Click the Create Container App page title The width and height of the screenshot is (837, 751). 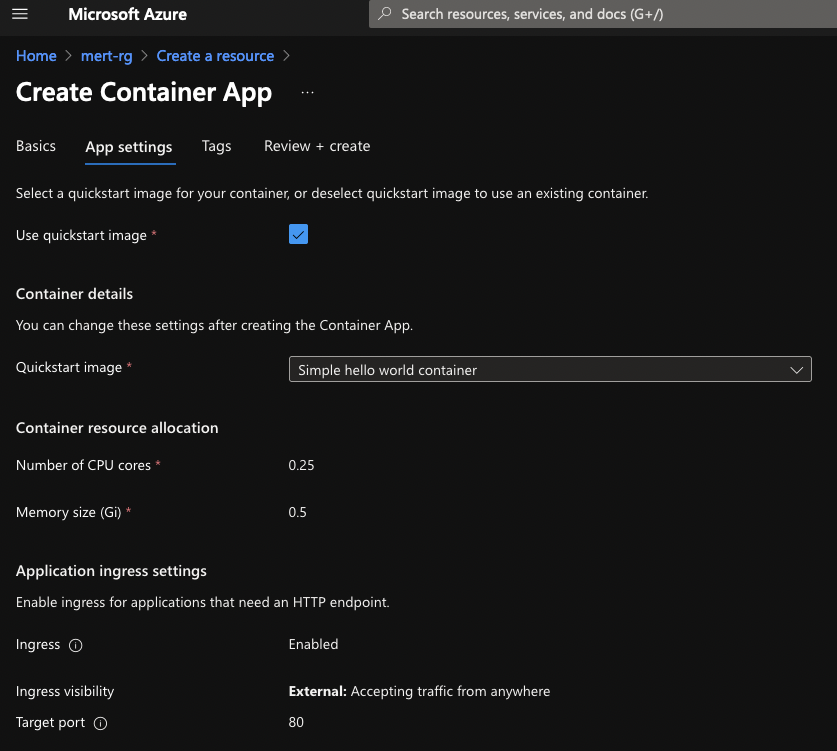pyautogui.click(x=144, y=92)
